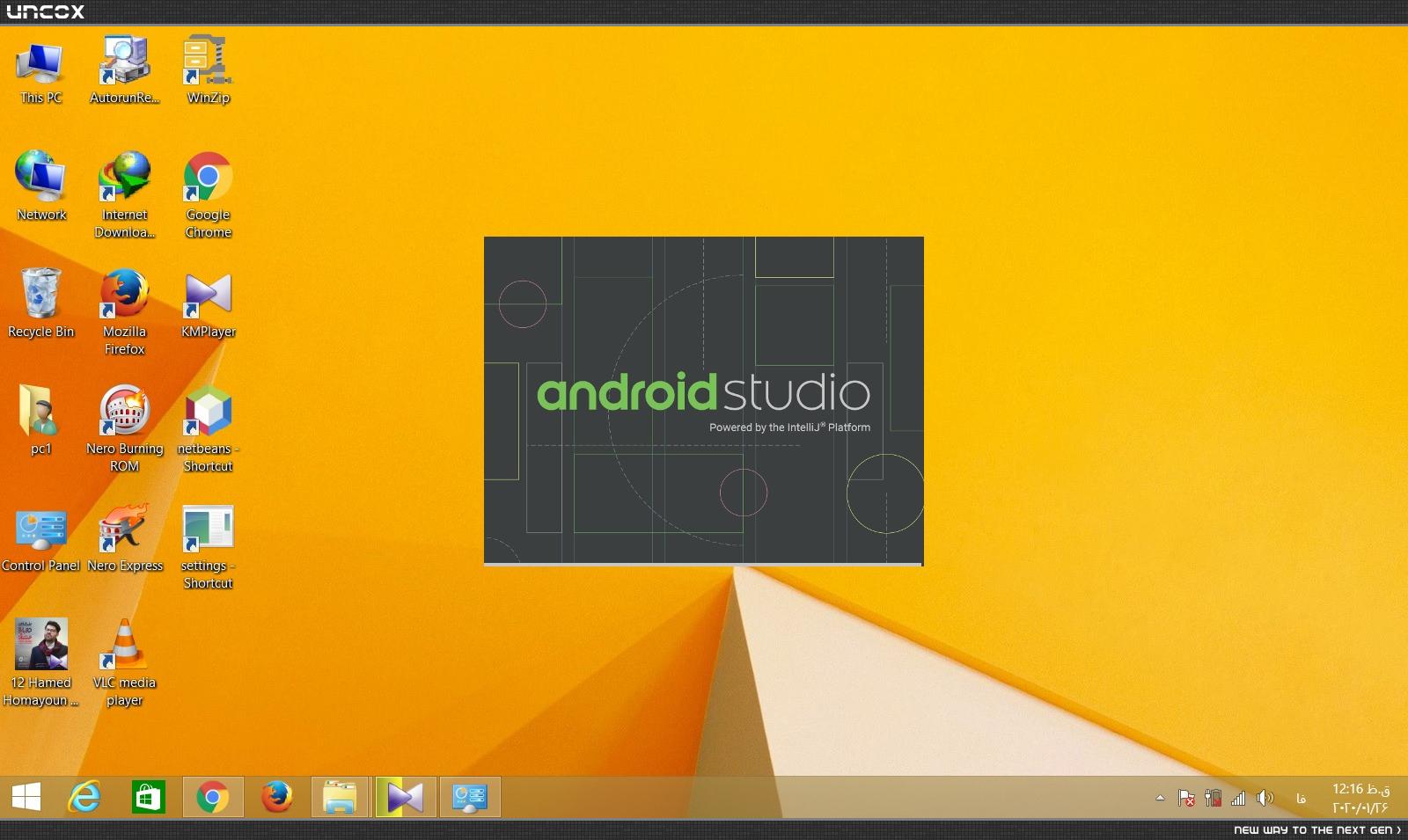Viewport: 1408px width, 840px height.
Task: Open the volume speaker tray icon
Action: click(x=1265, y=798)
